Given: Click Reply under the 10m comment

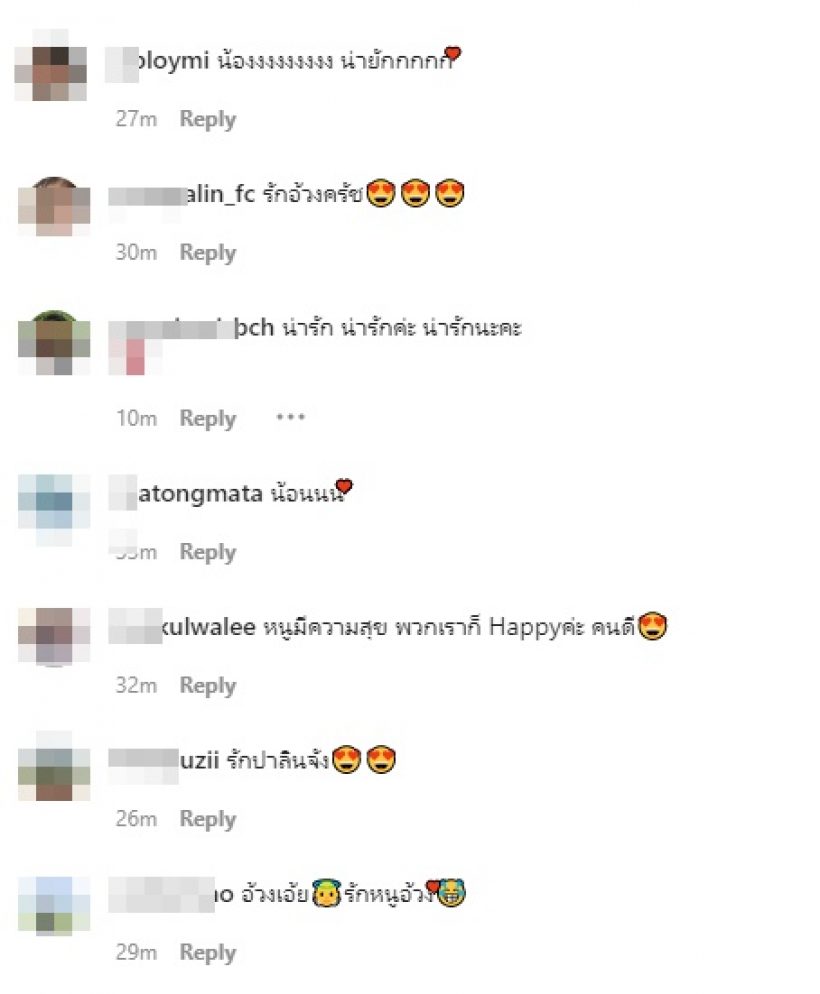Looking at the screenshot, I should coord(207,419).
